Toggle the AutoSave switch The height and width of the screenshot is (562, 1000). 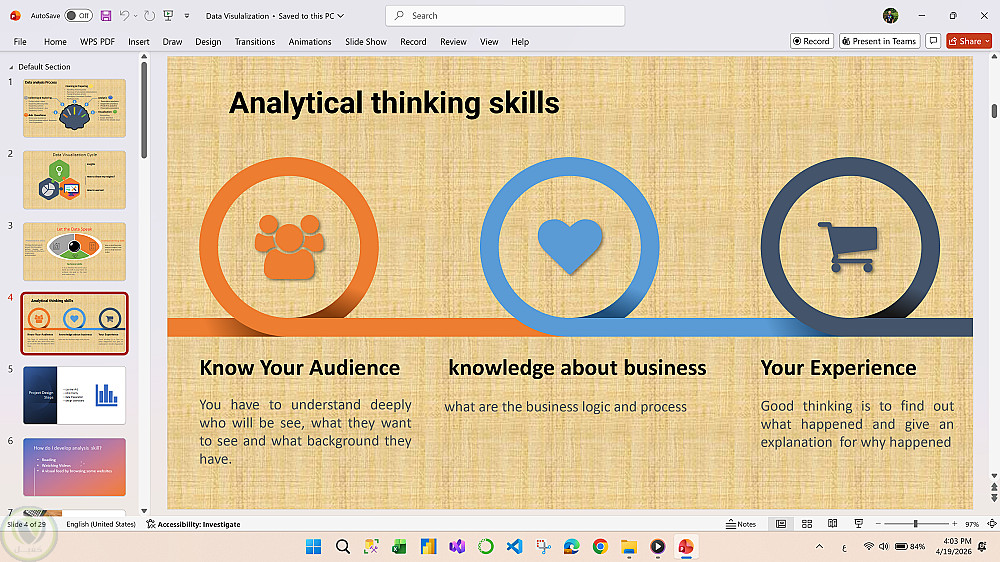pos(78,15)
